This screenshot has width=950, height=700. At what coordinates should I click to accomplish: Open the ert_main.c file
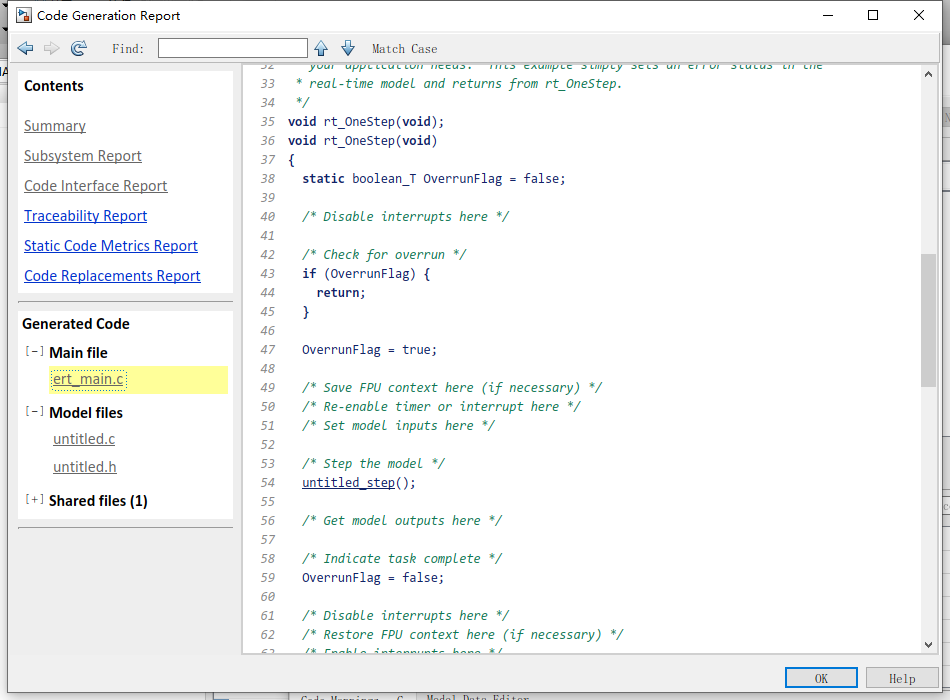coord(88,379)
